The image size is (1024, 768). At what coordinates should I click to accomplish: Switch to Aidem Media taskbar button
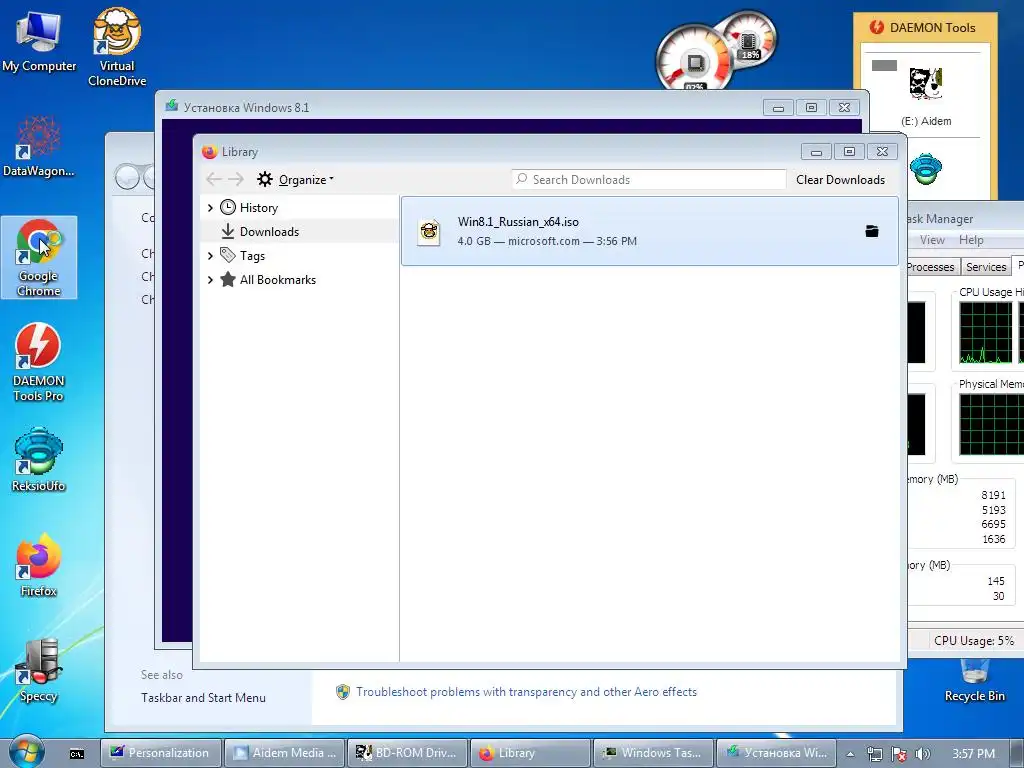(285, 753)
